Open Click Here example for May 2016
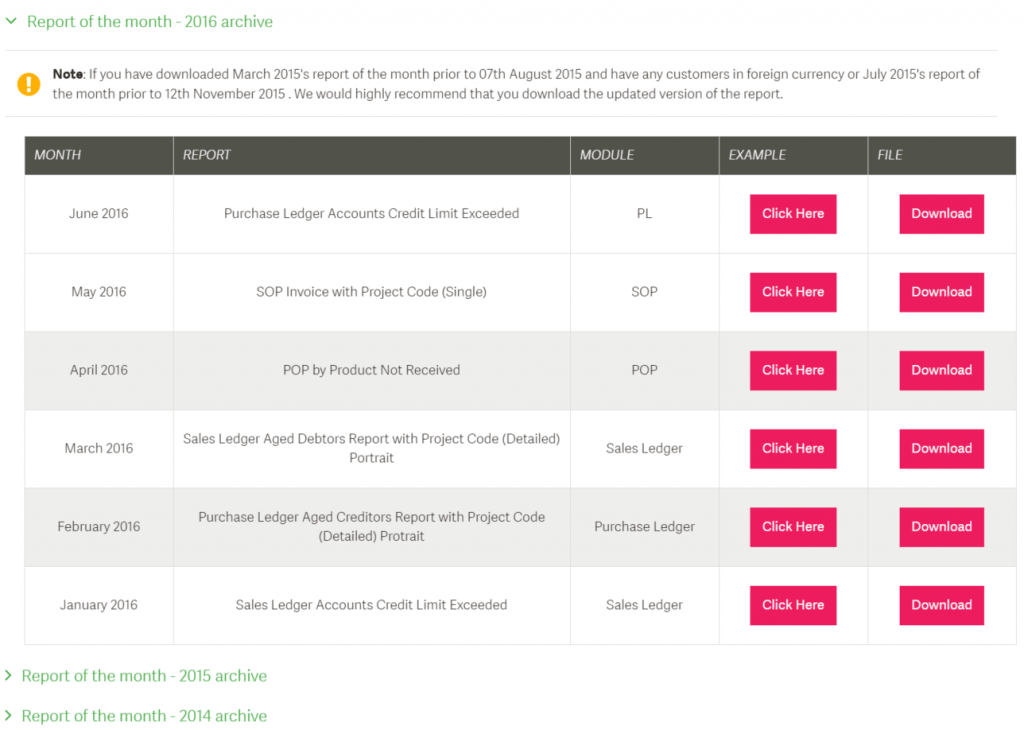This screenshot has width=1024, height=730. click(x=793, y=292)
